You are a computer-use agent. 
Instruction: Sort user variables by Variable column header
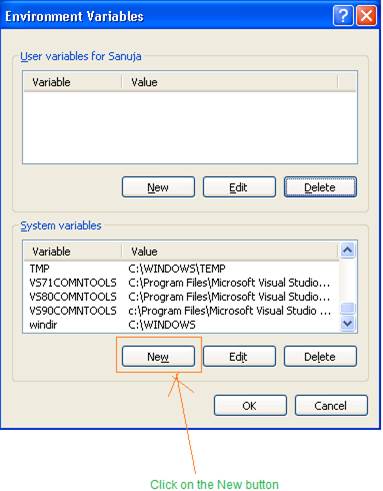(x=73, y=82)
